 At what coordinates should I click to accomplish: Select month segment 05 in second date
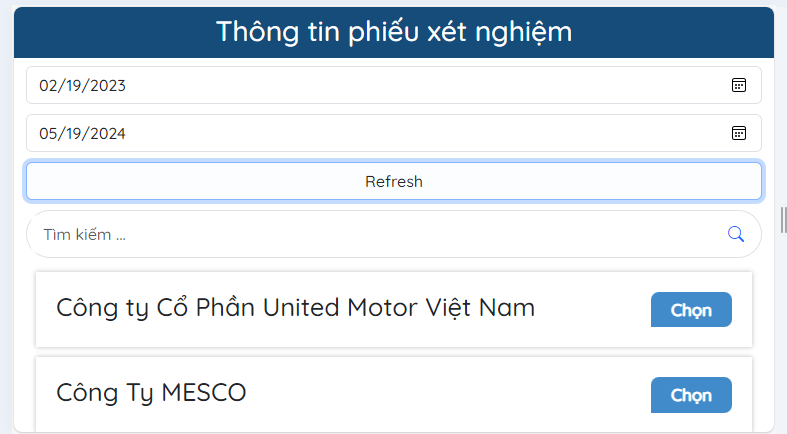(x=48, y=133)
